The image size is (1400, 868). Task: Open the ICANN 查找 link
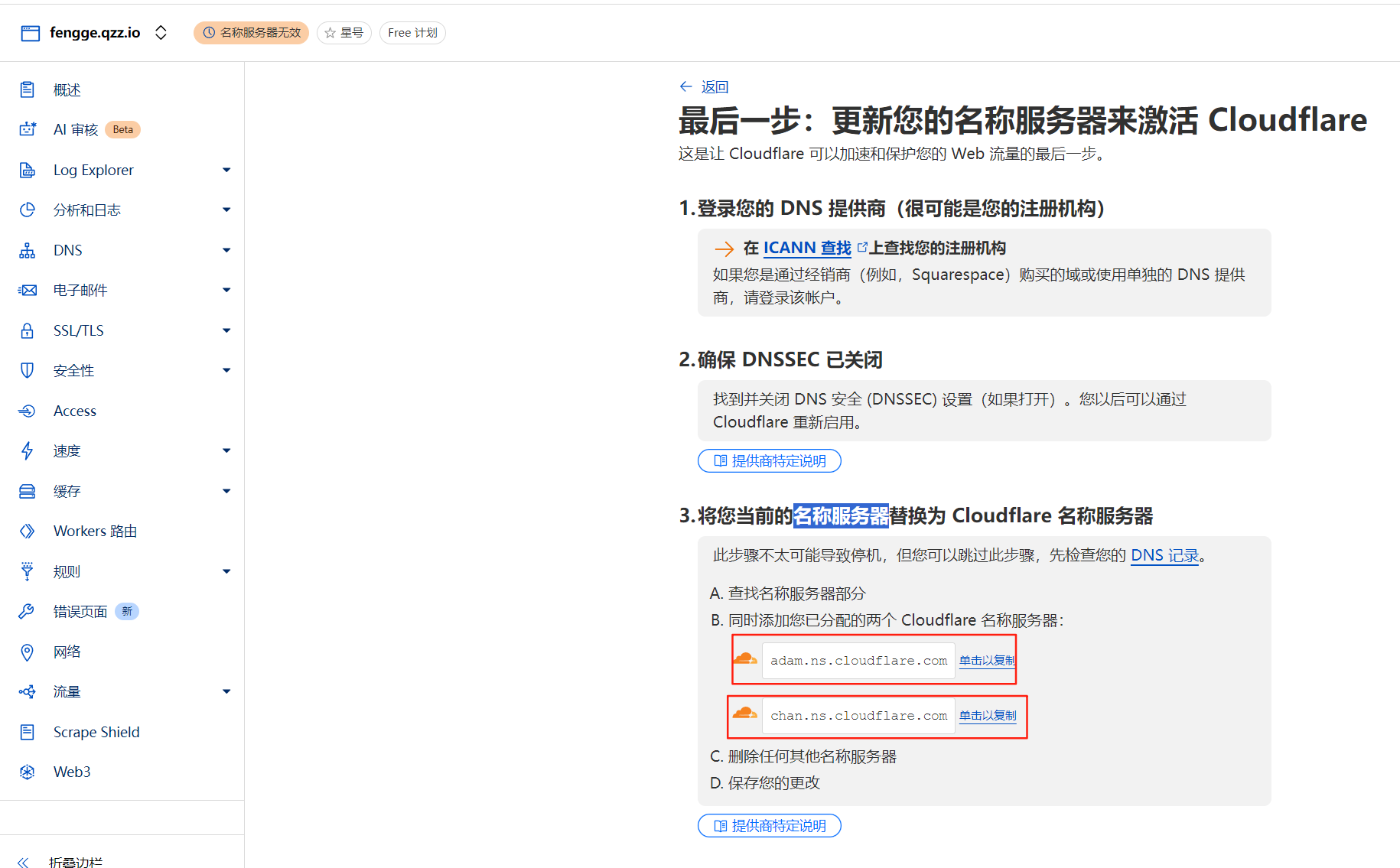tap(806, 248)
